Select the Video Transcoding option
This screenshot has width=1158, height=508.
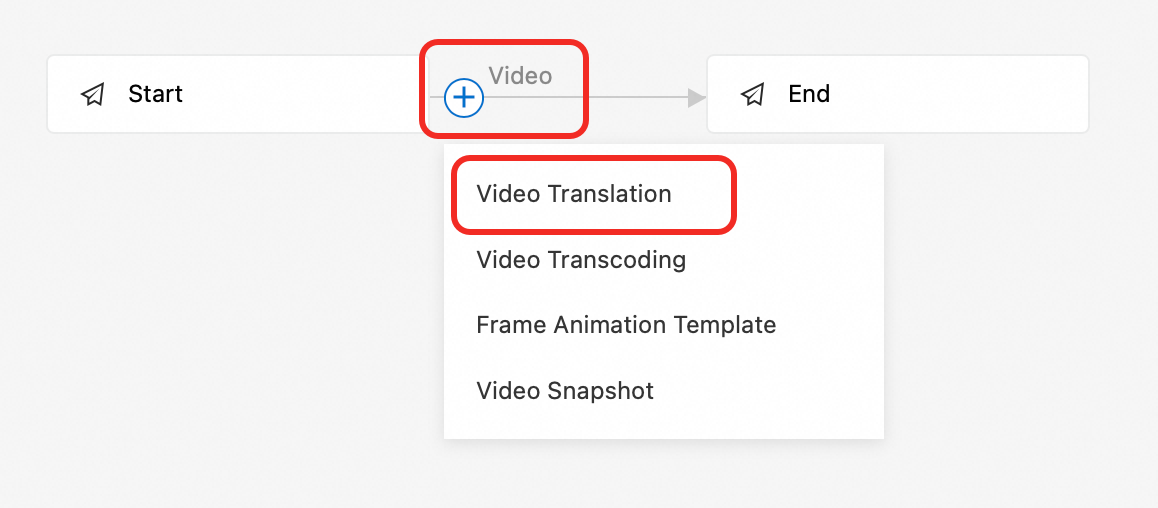(581, 259)
